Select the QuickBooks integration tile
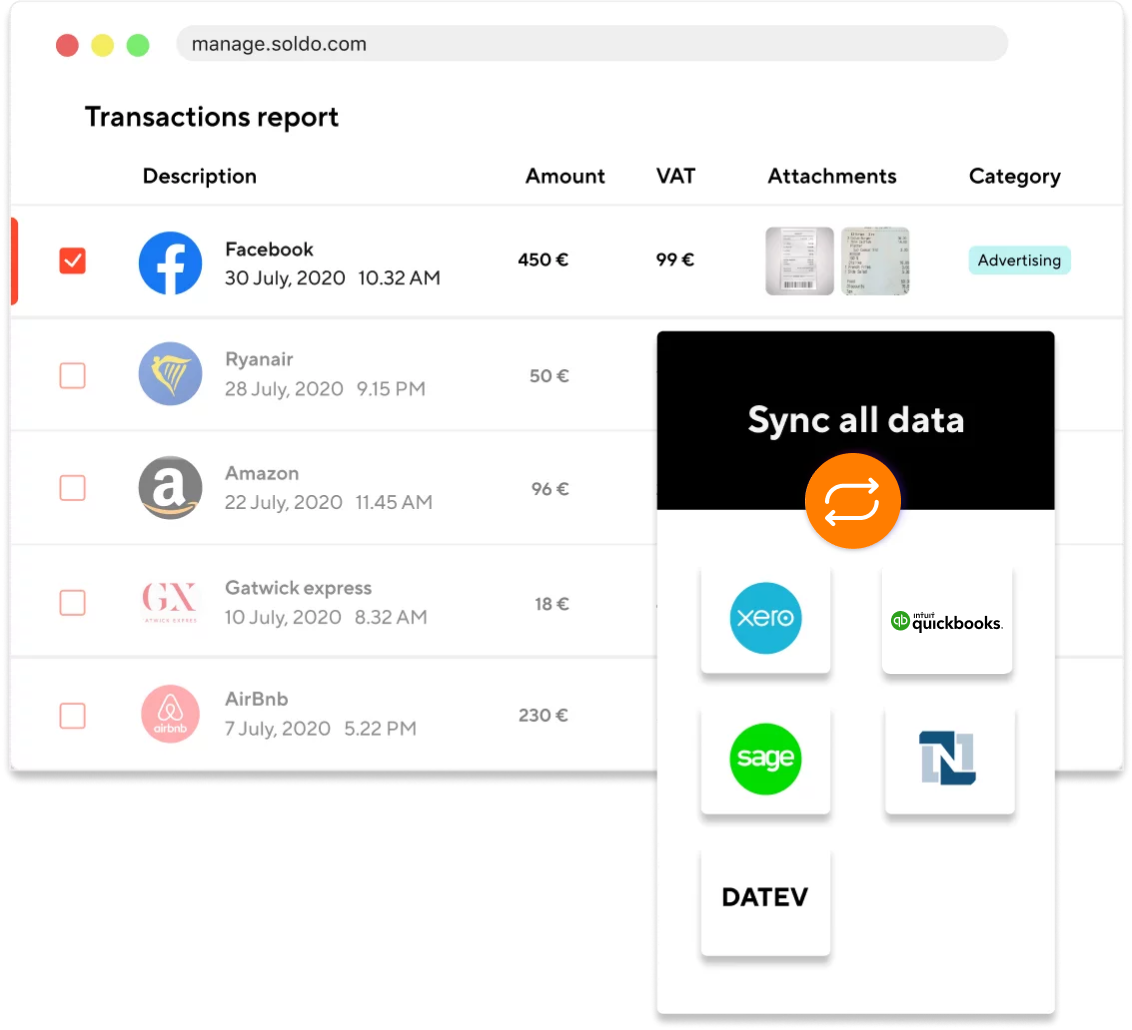This screenshot has width=1132, height=1030. [x=947, y=619]
